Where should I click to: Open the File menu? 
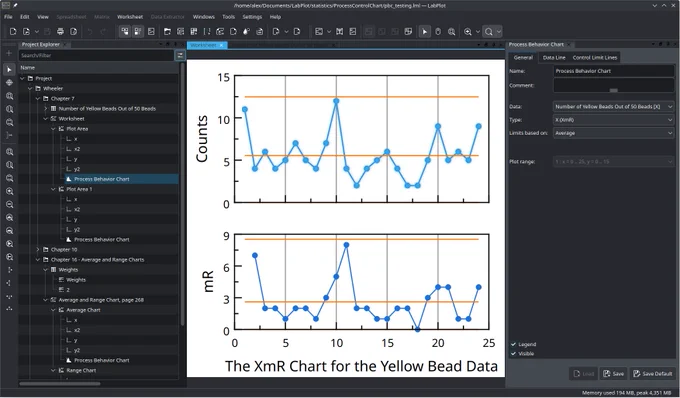coord(8,17)
